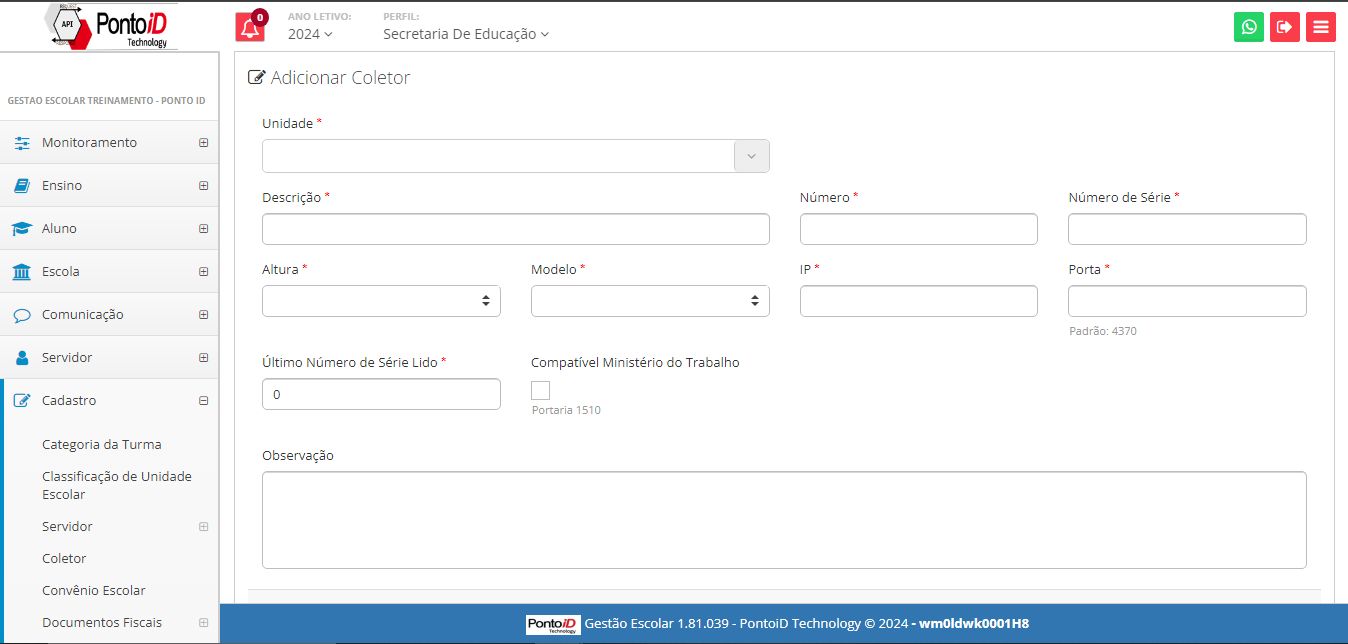Viewport: 1348px width, 644px height.
Task: Click the red logout icon
Action: pos(1285,27)
